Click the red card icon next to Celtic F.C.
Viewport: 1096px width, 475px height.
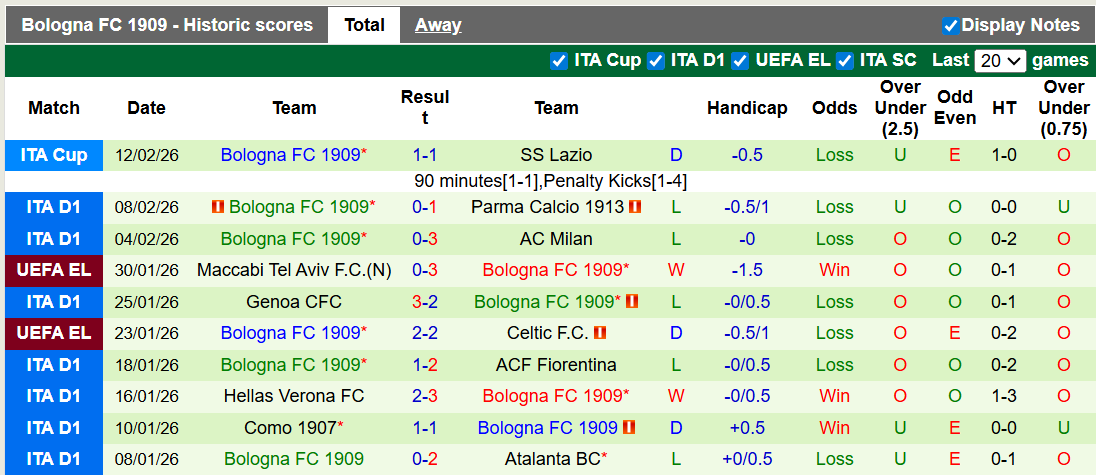click(599, 333)
